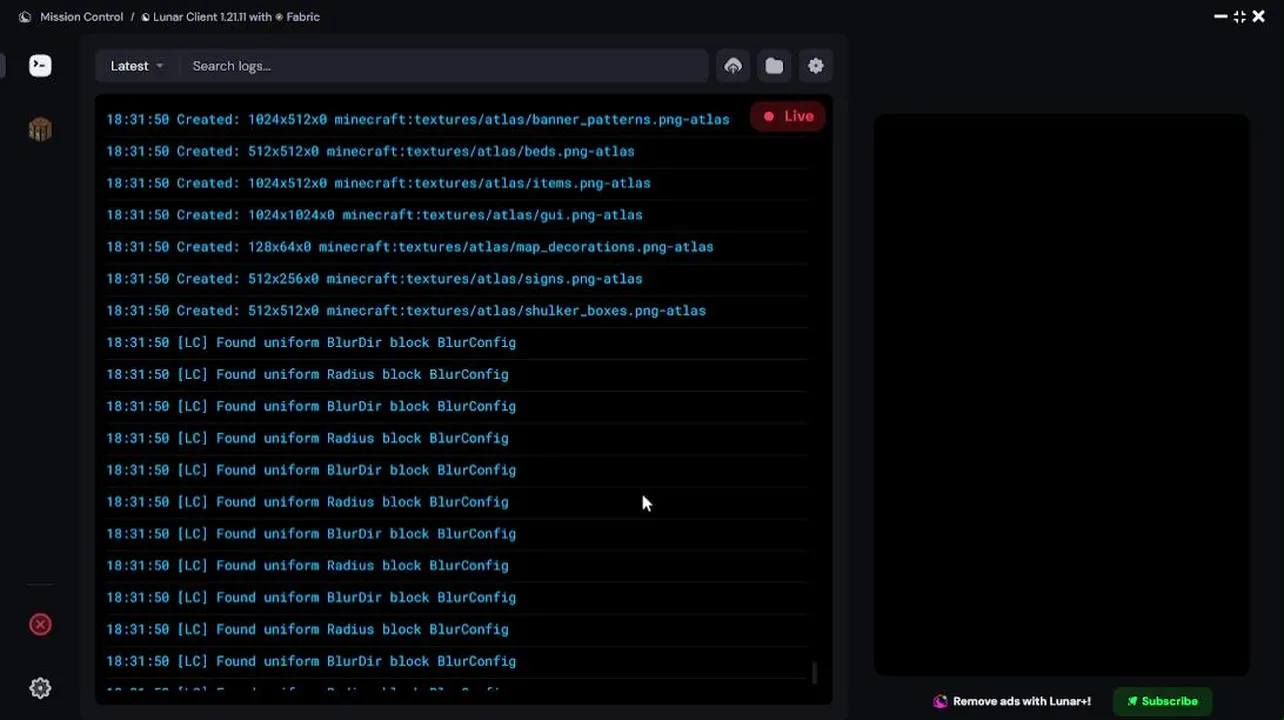The width and height of the screenshot is (1284, 720).
Task: Click the Lunar+ logo beside Remove ads
Action: point(940,702)
